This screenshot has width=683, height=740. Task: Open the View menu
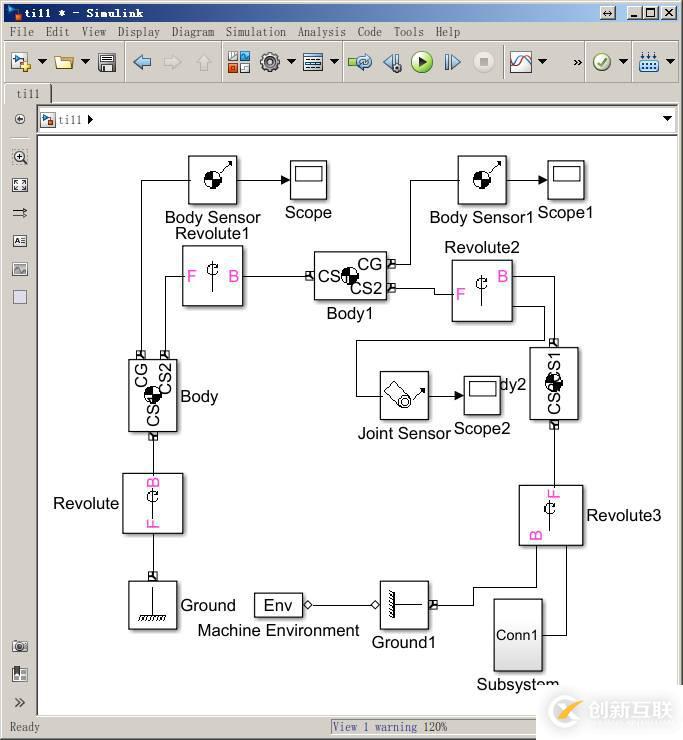pyautogui.click(x=94, y=32)
